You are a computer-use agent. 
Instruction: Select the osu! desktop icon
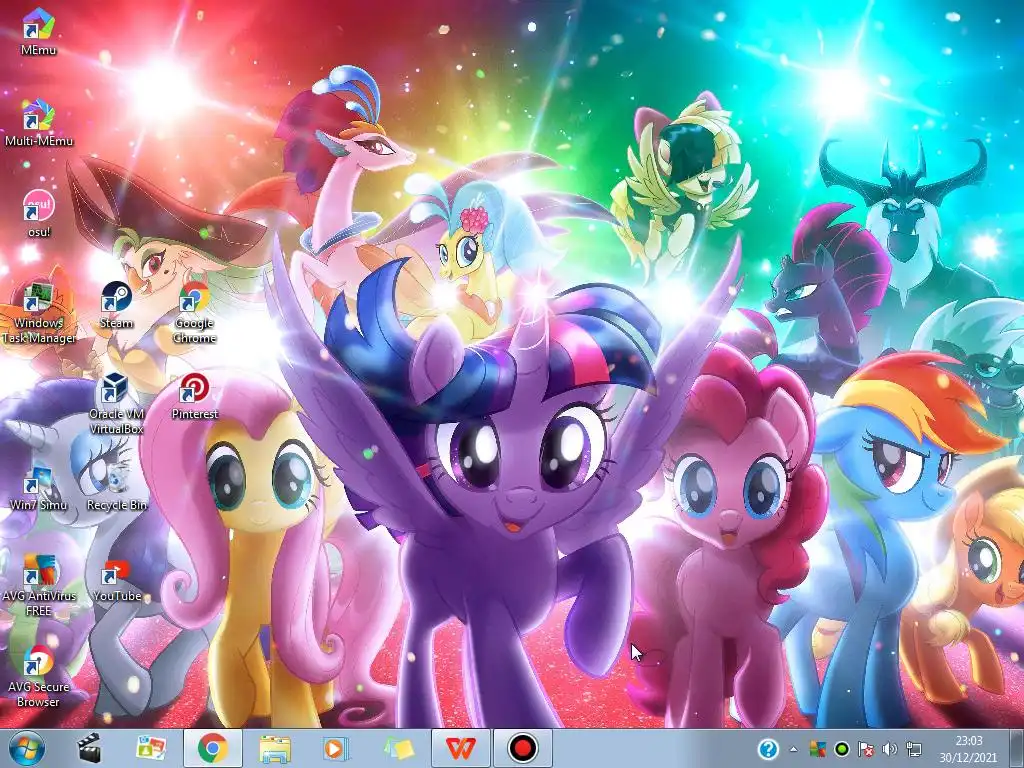[38, 214]
